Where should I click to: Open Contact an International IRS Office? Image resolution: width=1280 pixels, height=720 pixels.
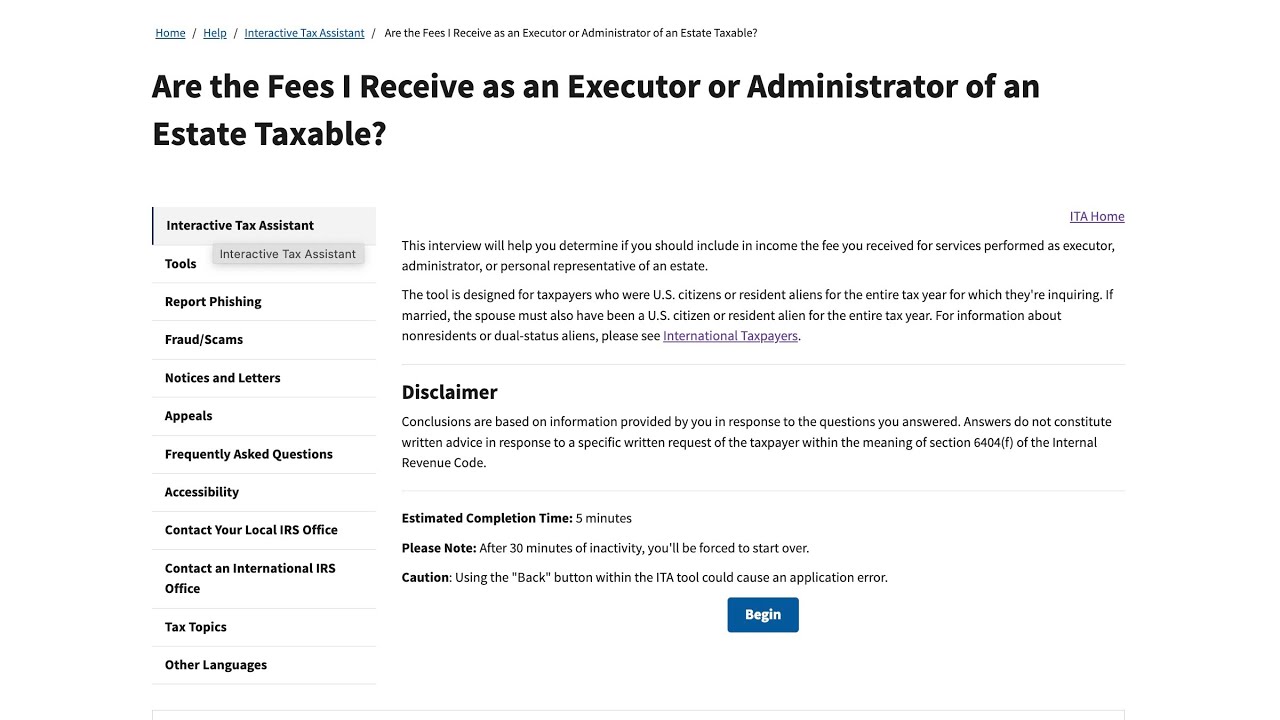[x=250, y=578]
